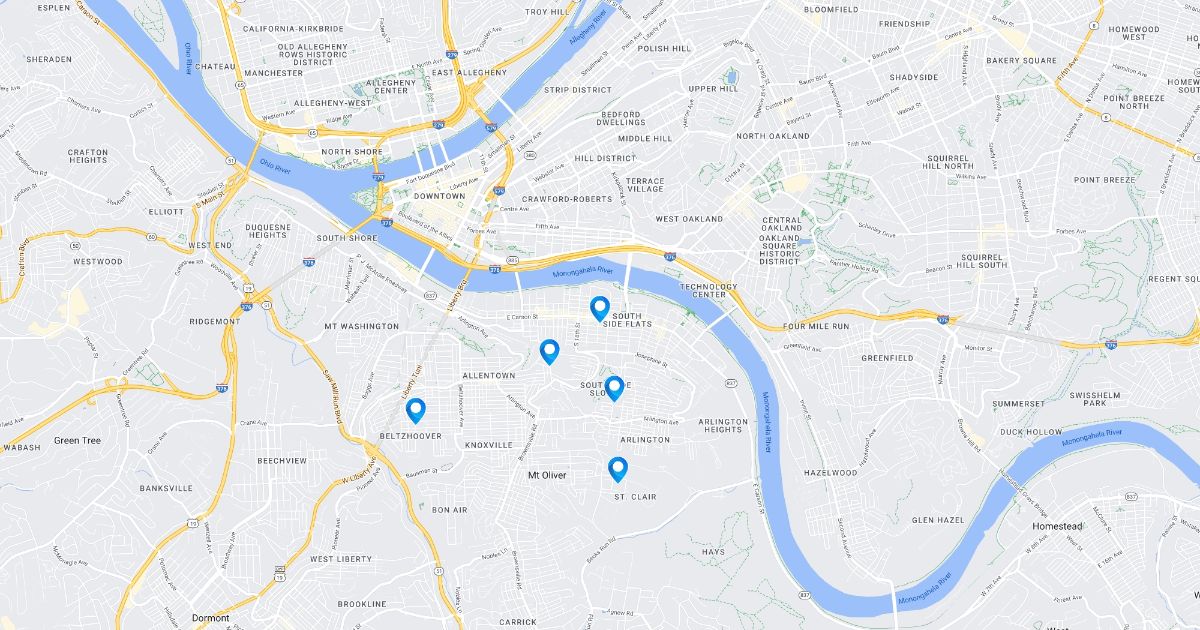Select the Bloomfield neighborhood label
1200x630 pixels.
click(831, 9)
